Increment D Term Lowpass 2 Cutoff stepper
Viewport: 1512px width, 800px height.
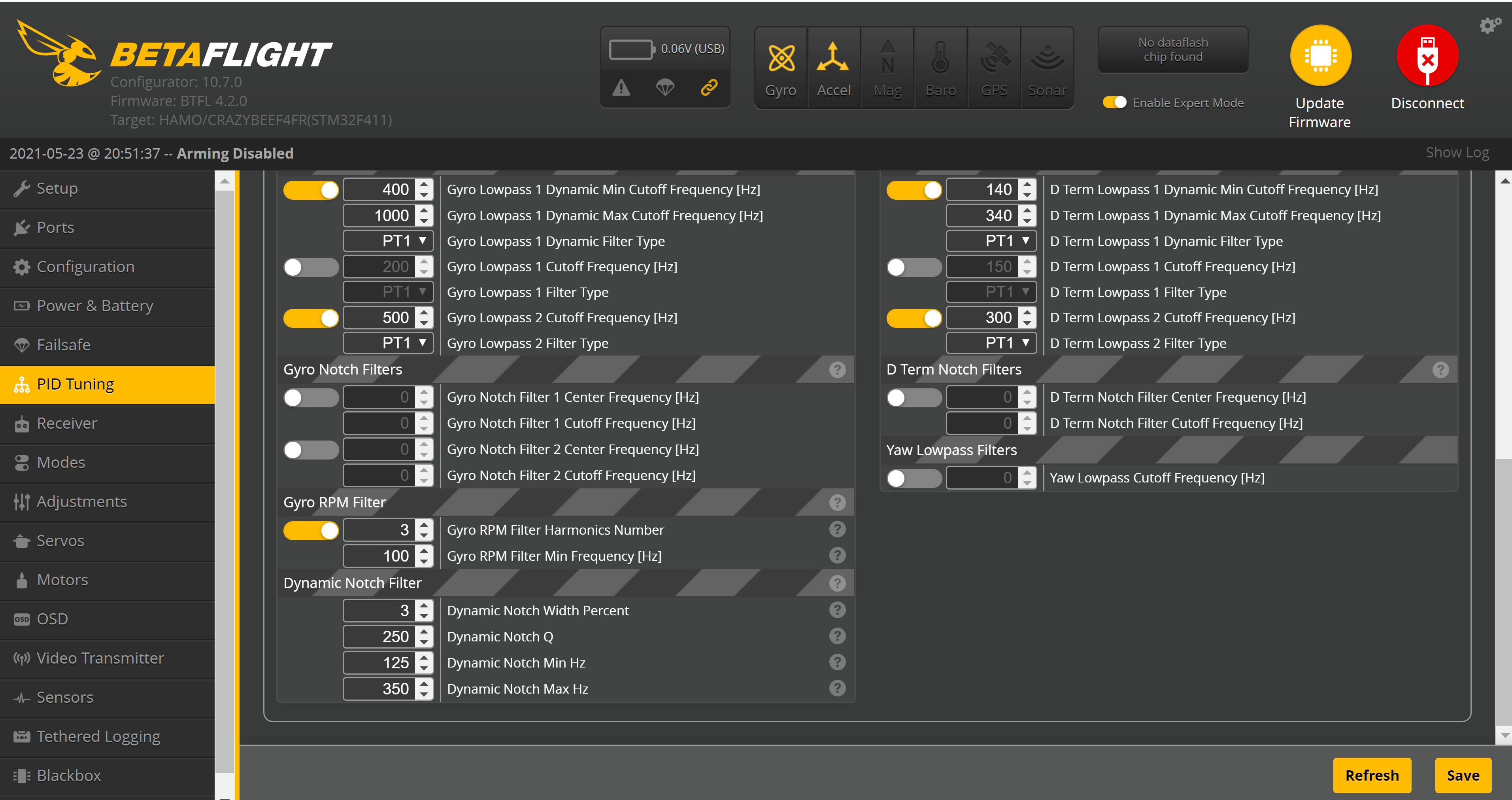(x=1027, y=312)
